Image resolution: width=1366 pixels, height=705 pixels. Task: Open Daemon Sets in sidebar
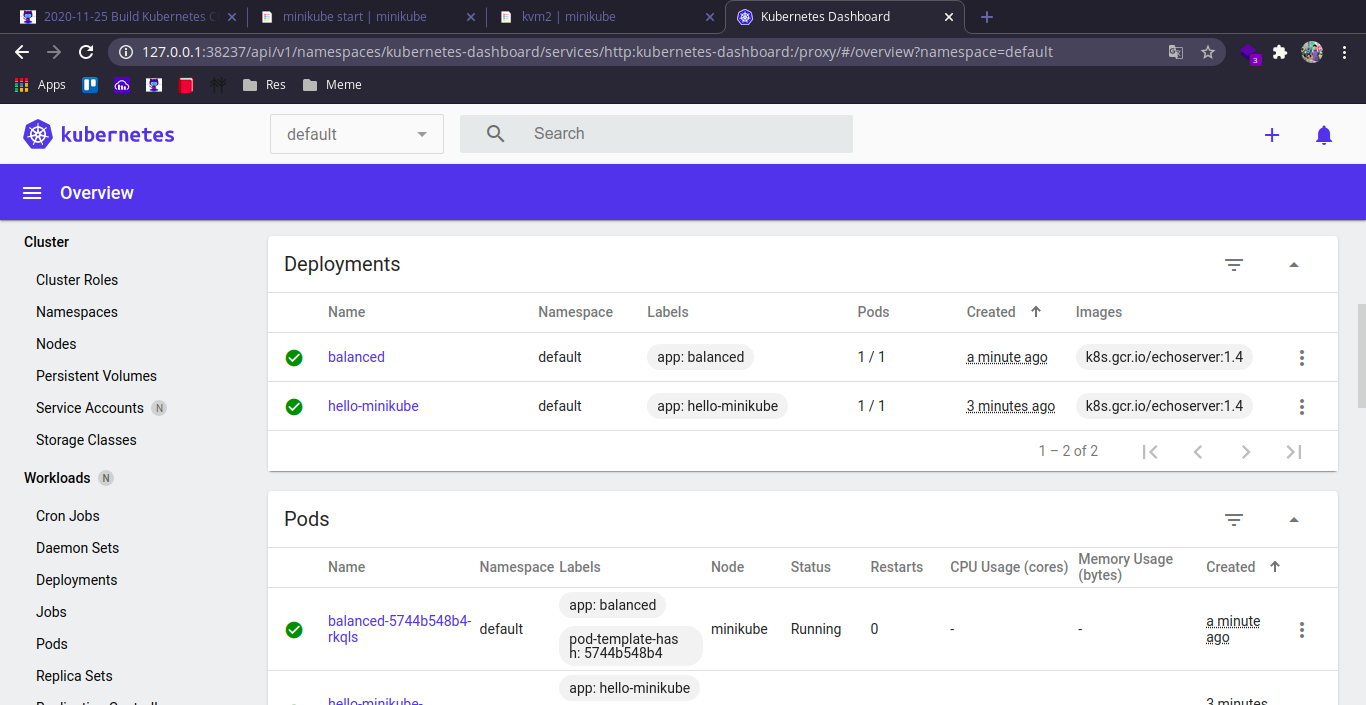(x=77, y=548)
